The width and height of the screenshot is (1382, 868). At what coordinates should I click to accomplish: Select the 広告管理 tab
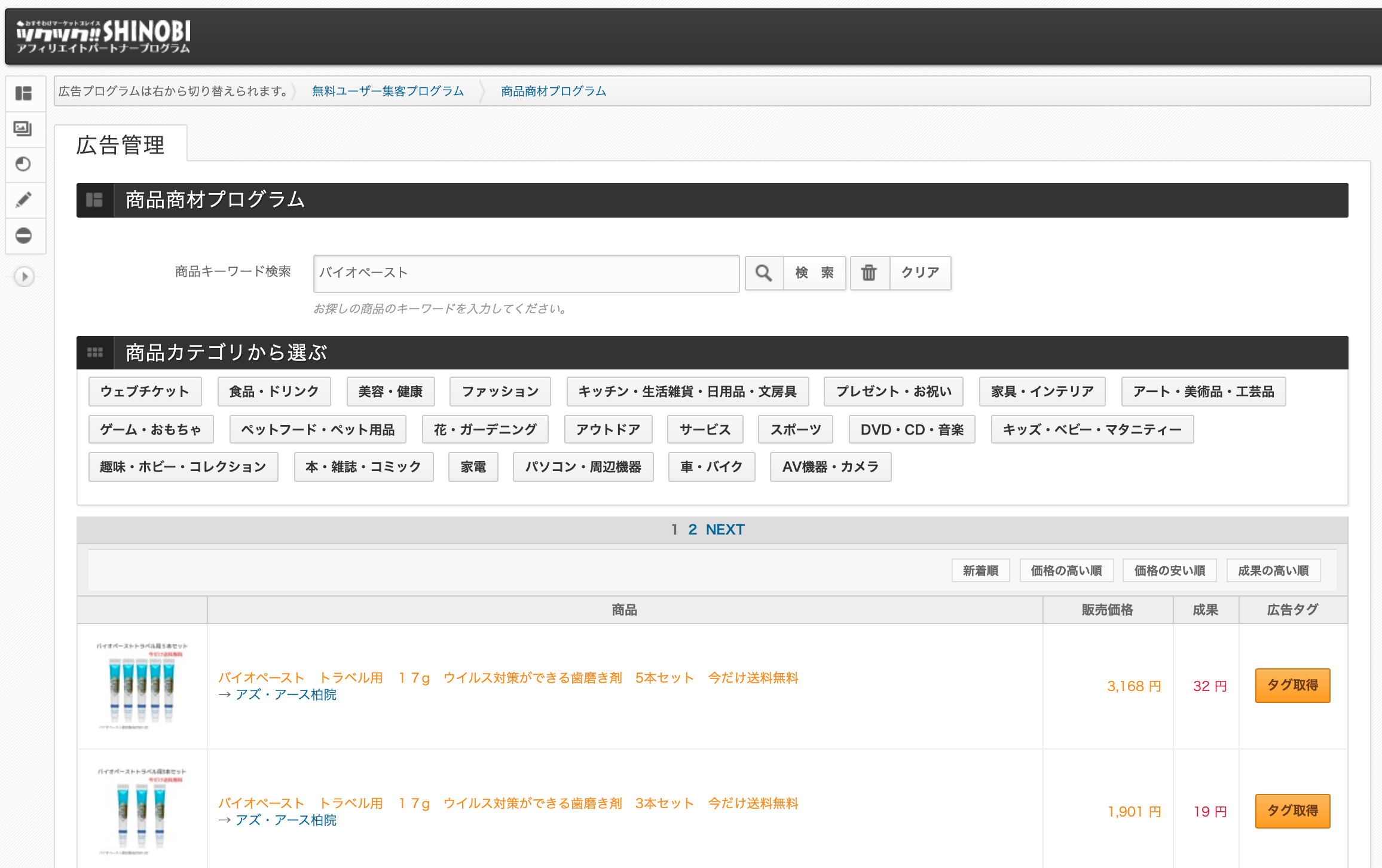coord(120,145)
